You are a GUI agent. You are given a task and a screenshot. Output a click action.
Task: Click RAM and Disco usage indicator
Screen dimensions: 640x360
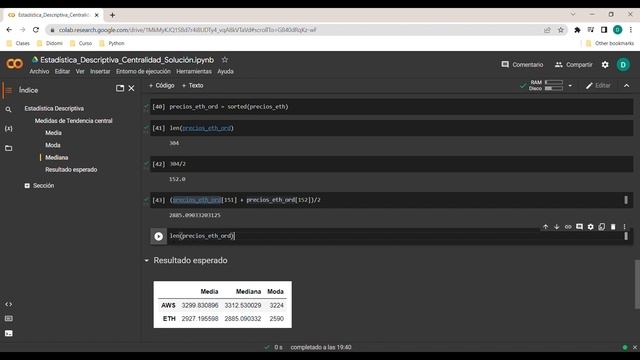click(546, 85)
